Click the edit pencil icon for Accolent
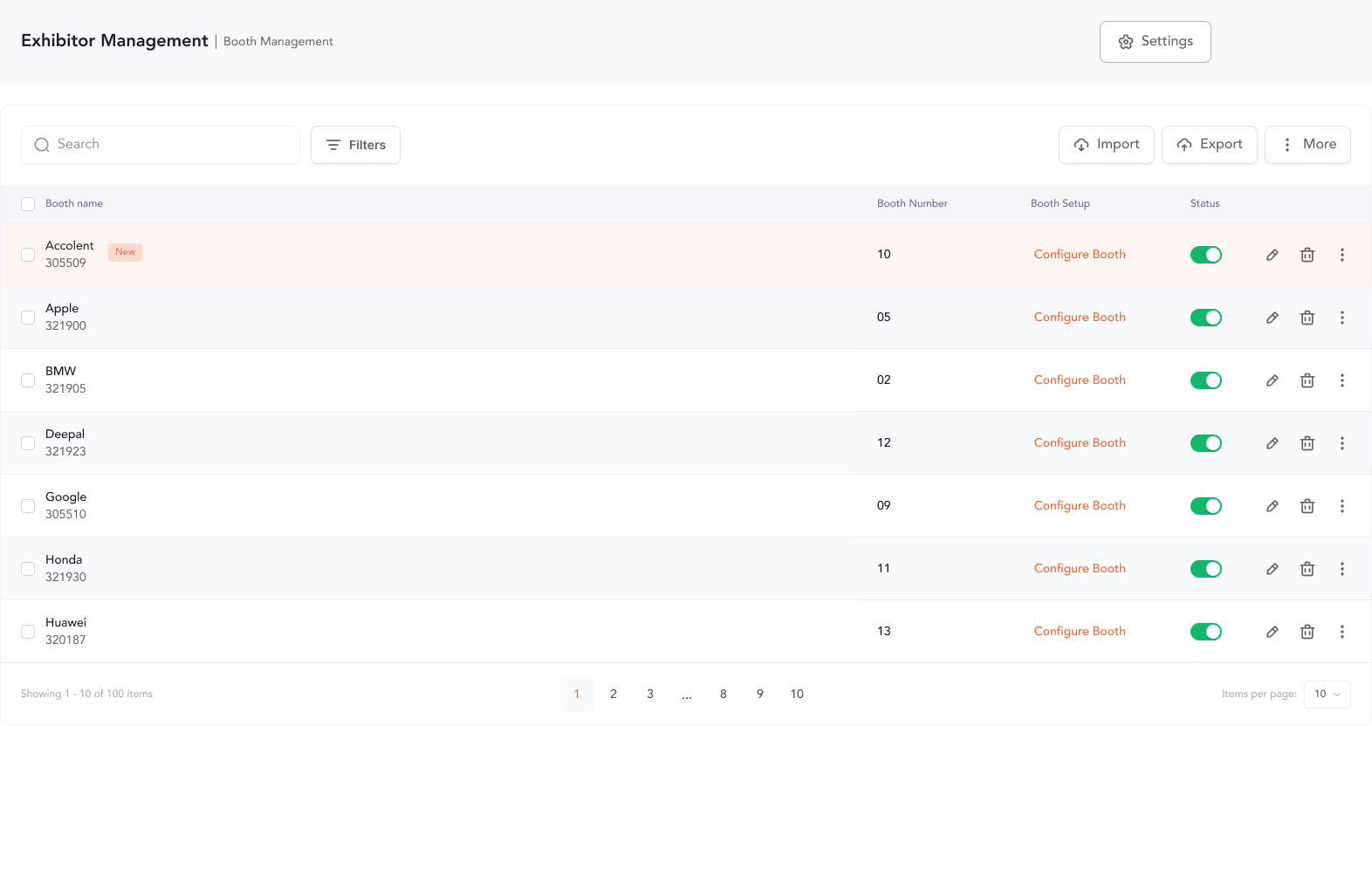1372x883 pixels. (x=1273, y=255)
